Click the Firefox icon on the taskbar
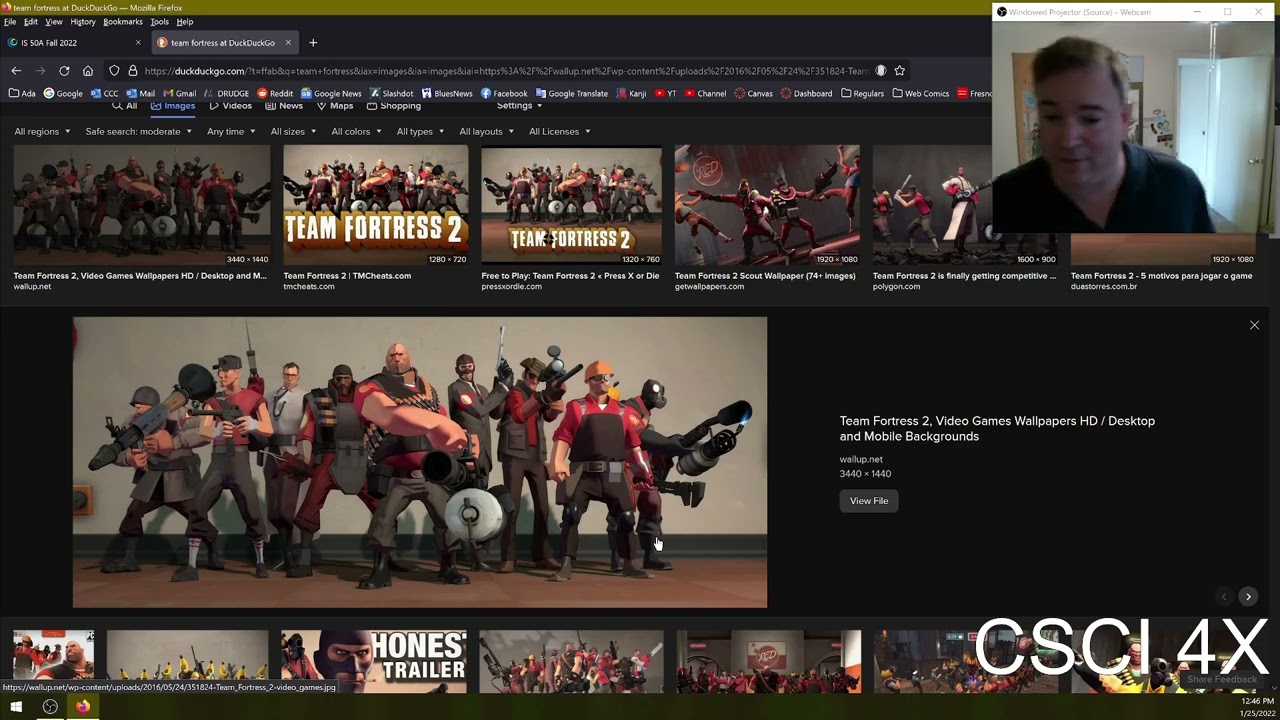 click(83, 707)
